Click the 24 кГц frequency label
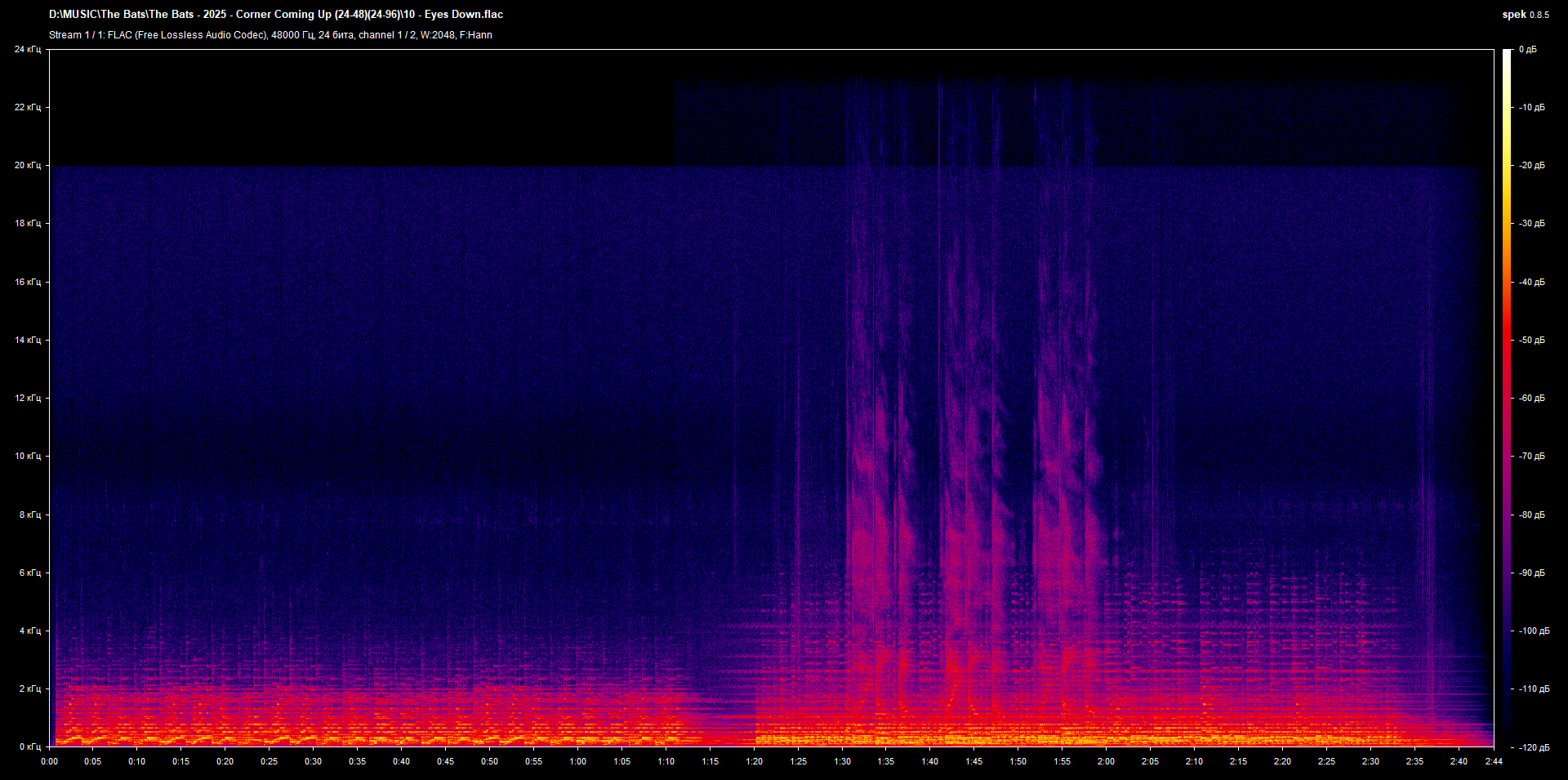This screenshot has width=1568, height=780. pyautogui.click(x=28, y=50)
